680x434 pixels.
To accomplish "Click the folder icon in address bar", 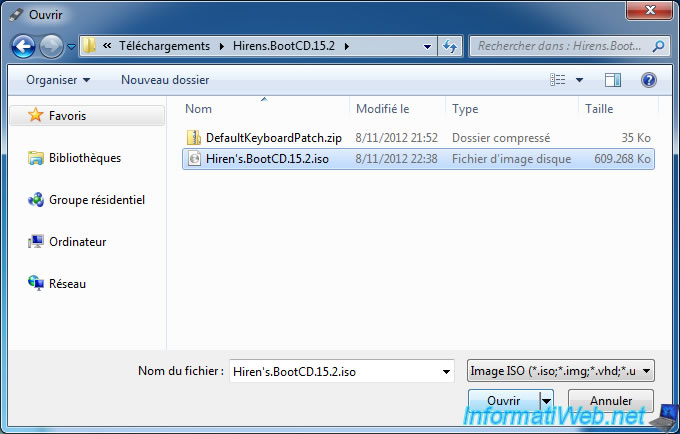I will (89, 46).
